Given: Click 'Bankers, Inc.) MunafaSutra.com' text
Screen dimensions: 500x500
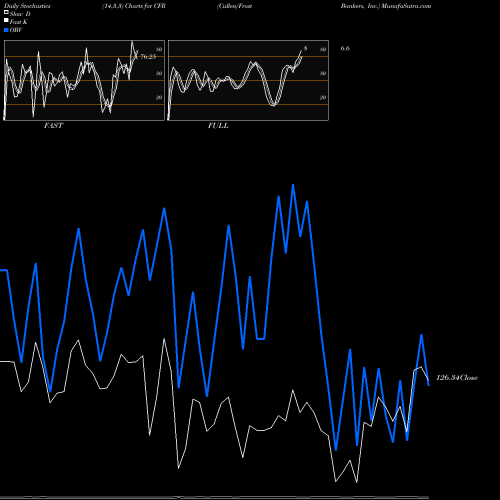Looking at the screenshot, I should (386, 6).
